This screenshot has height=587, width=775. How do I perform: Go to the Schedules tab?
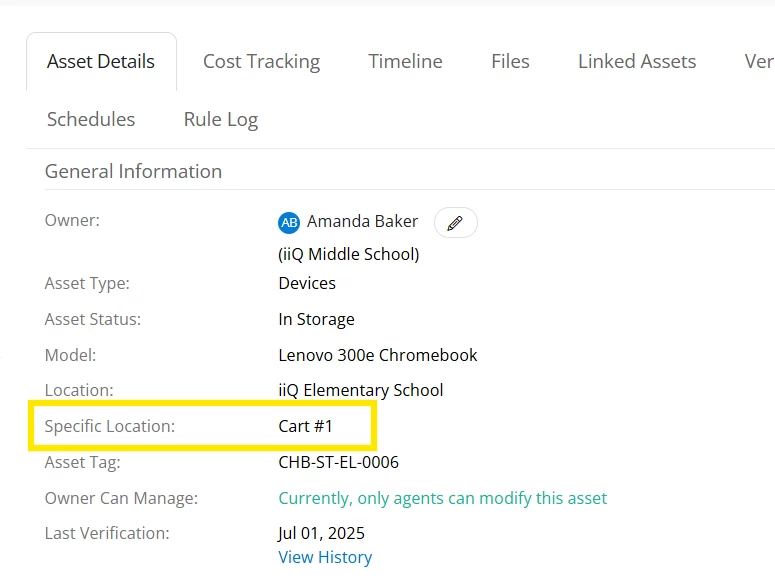click(x=91, y=120)
